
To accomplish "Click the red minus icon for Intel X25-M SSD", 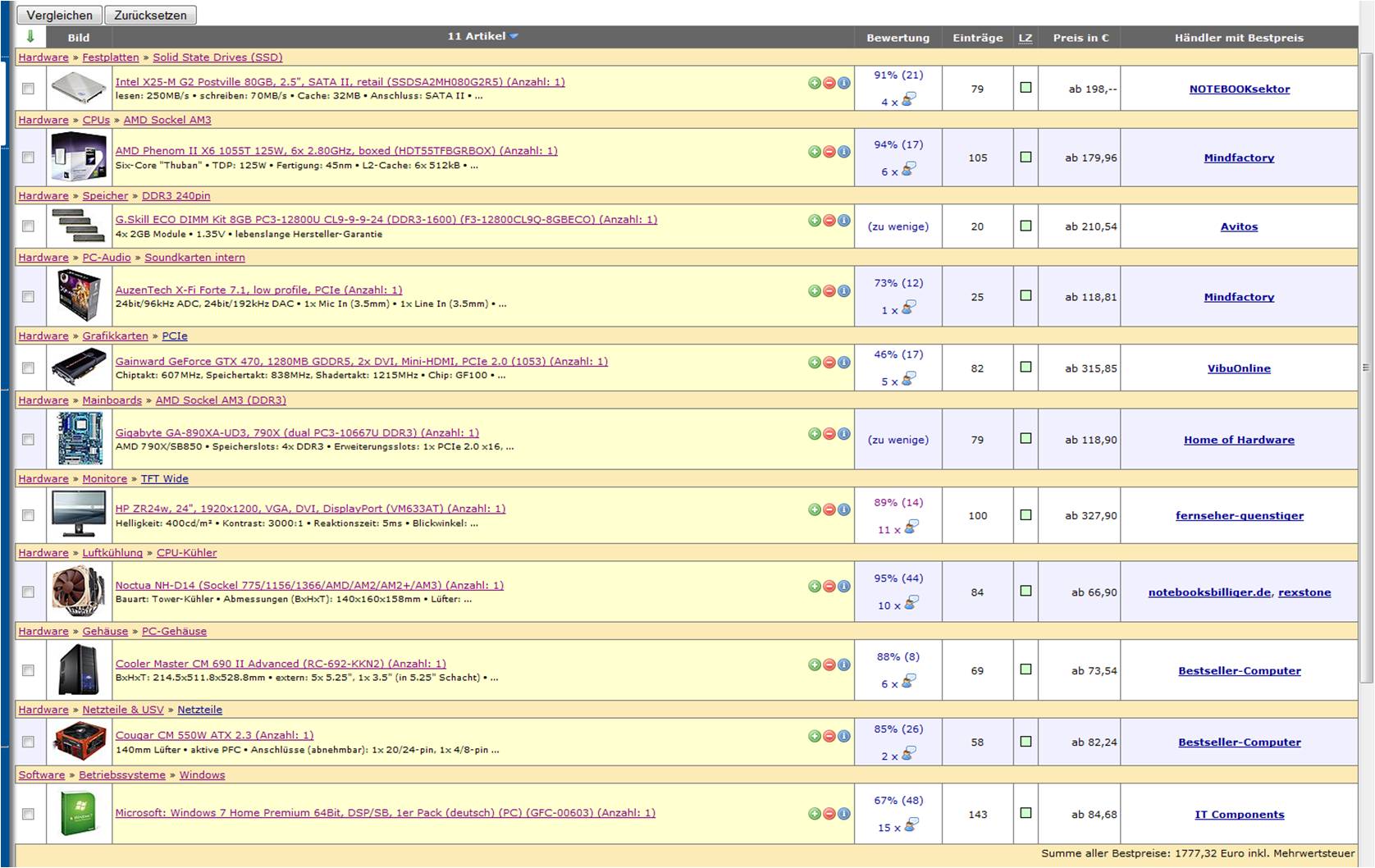I will [829, 83].
